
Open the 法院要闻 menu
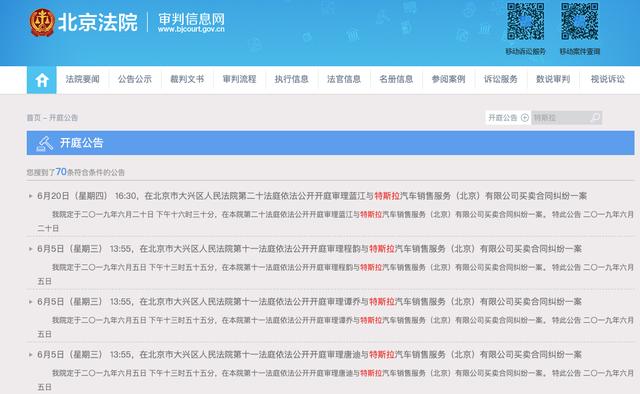coord(82,79)
